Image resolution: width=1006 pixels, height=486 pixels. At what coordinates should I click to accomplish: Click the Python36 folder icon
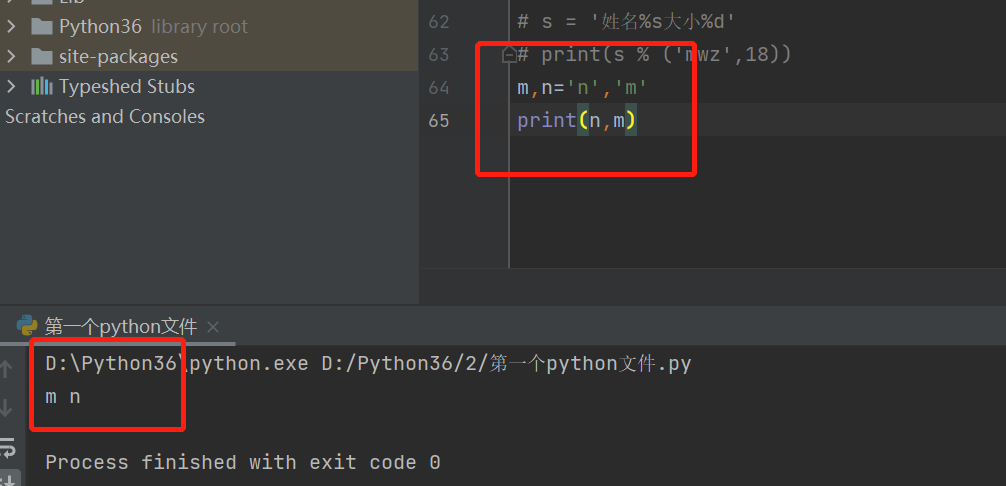pyautogui.click(x=42, y=26)
